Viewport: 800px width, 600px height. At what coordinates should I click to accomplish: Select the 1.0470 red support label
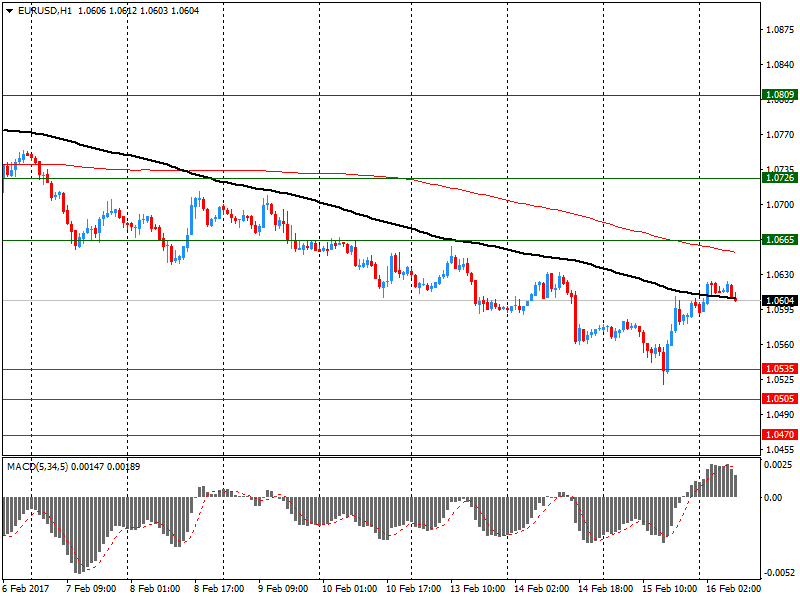(780, 434)
